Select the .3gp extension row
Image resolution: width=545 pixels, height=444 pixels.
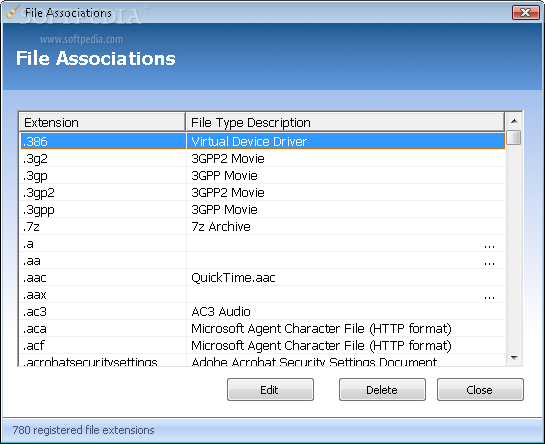(263, 175)
